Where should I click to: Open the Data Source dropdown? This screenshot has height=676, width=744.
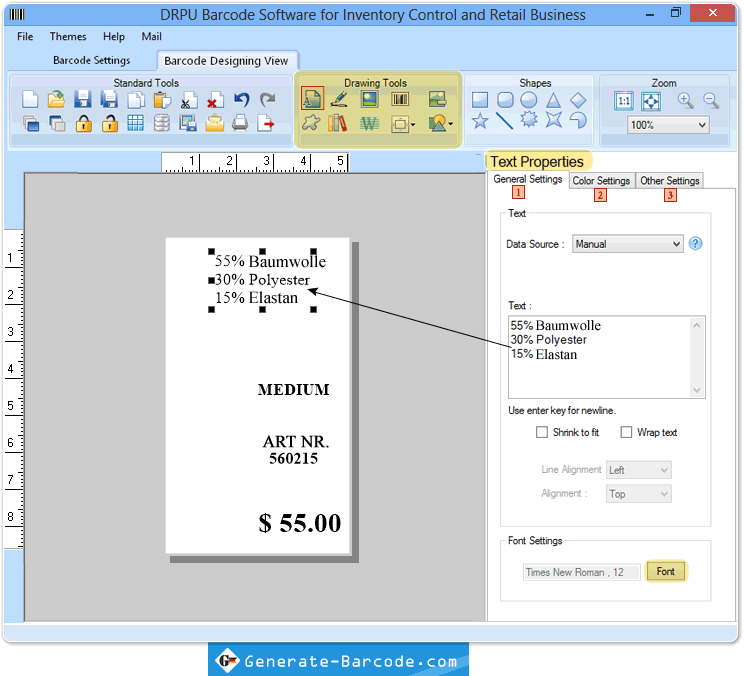(627, 244)
